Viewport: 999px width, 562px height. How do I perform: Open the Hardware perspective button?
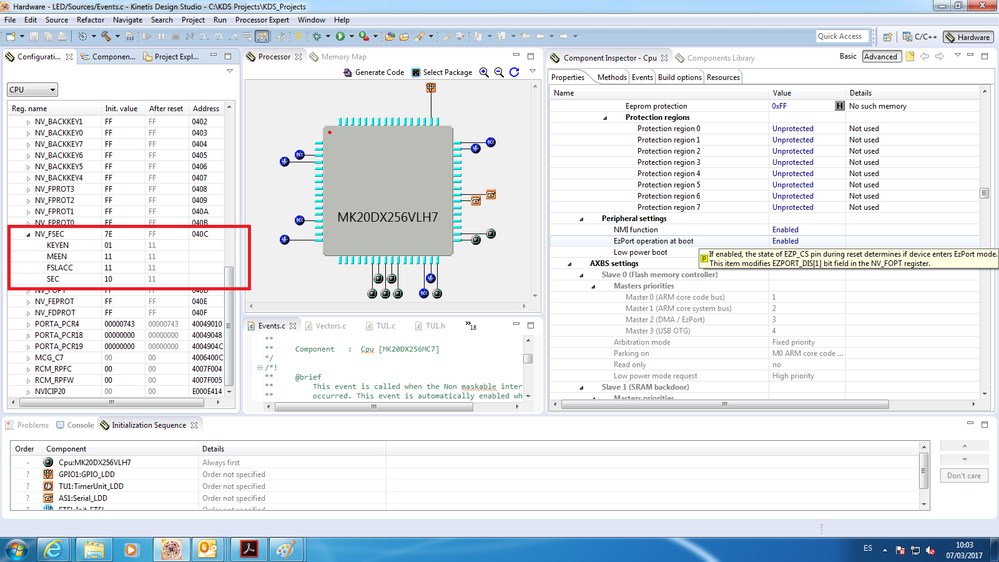(x=967, y=37)
